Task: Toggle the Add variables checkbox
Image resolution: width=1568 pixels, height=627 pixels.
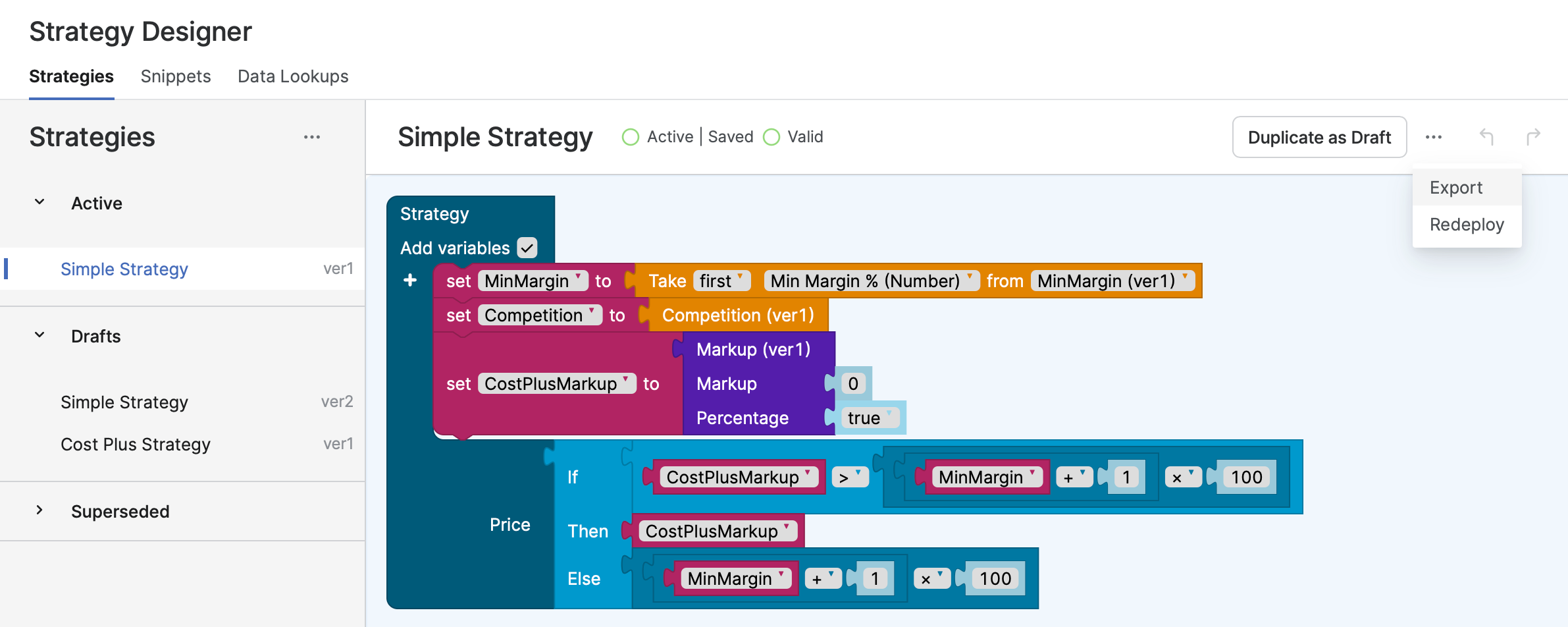Action: tap(527, 248)
